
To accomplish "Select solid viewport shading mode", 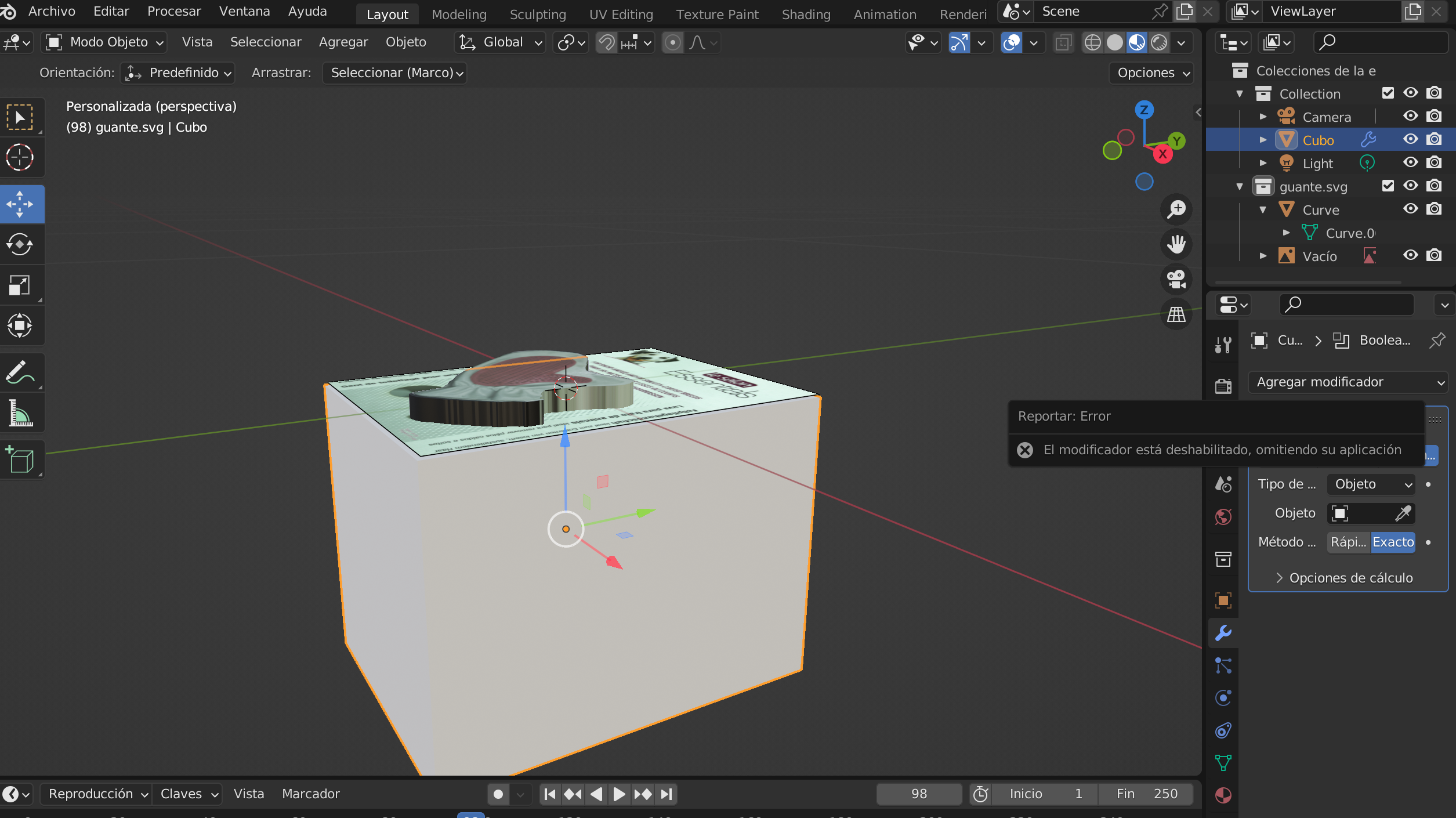I will 1114,42.
